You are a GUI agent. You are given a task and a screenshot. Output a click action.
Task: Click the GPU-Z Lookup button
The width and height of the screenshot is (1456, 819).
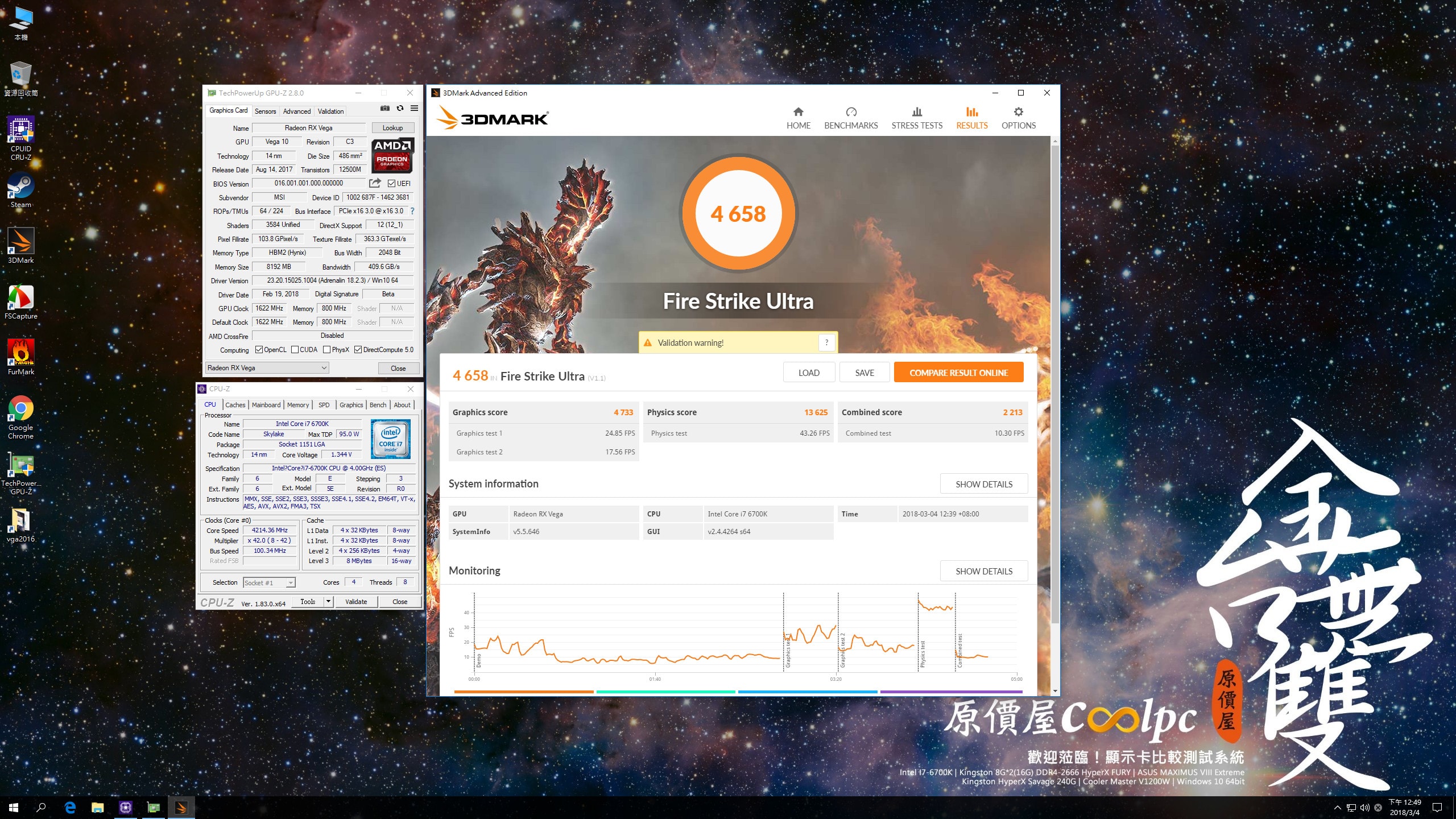[x=392, y=128]
